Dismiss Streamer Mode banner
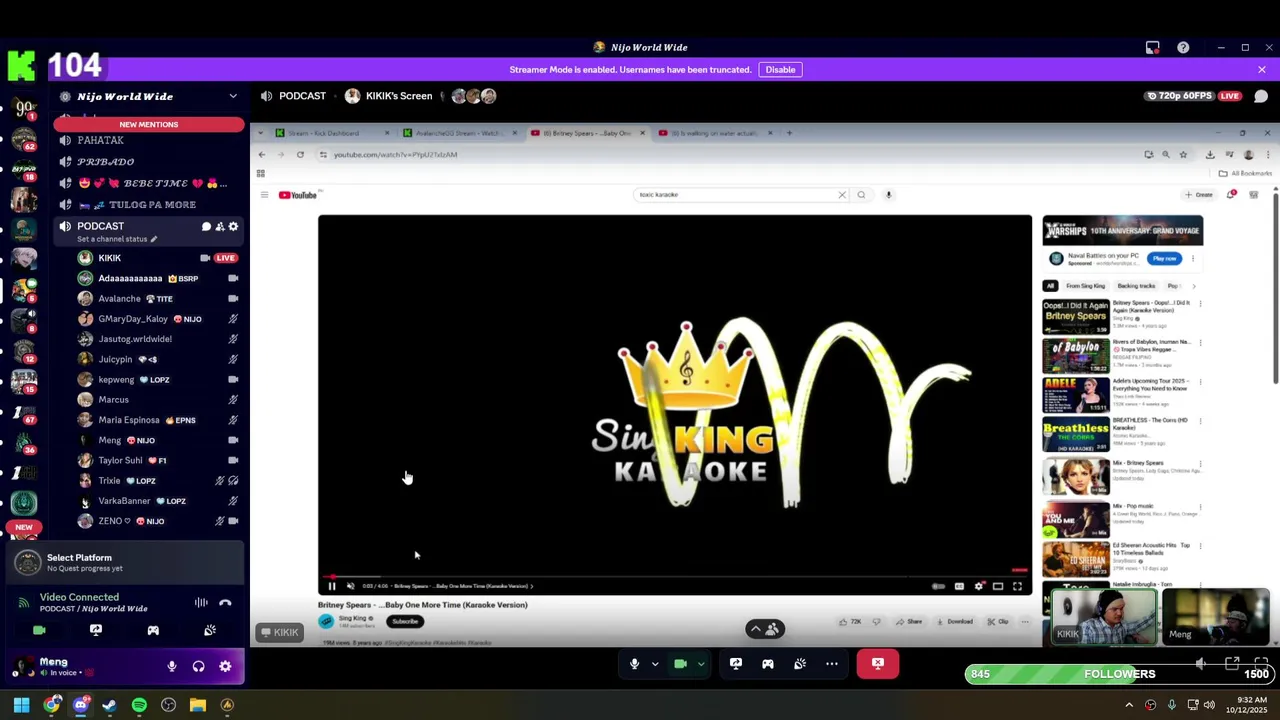The width and height of the screenshot is (1280, 720). point(1262,69)
